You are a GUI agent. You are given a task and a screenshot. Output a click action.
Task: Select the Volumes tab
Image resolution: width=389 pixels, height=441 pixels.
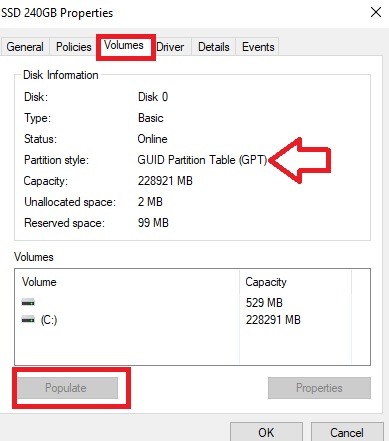coord(124,45)
